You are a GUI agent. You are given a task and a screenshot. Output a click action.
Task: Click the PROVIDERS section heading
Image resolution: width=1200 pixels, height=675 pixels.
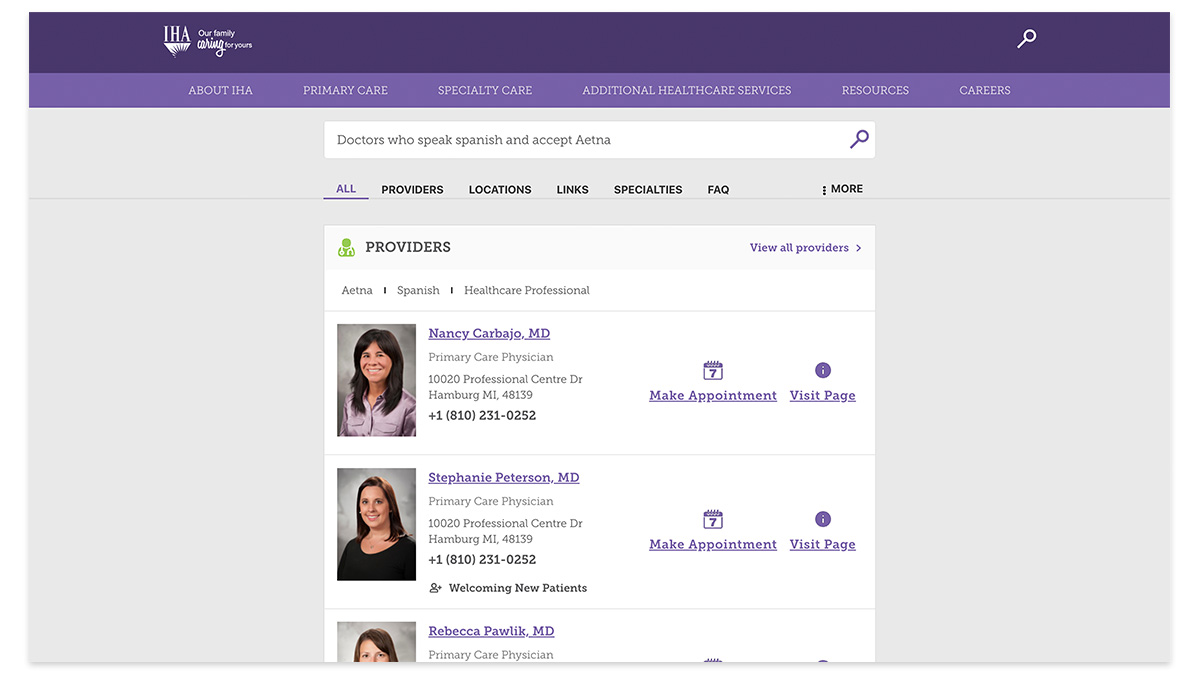[408, 248]
